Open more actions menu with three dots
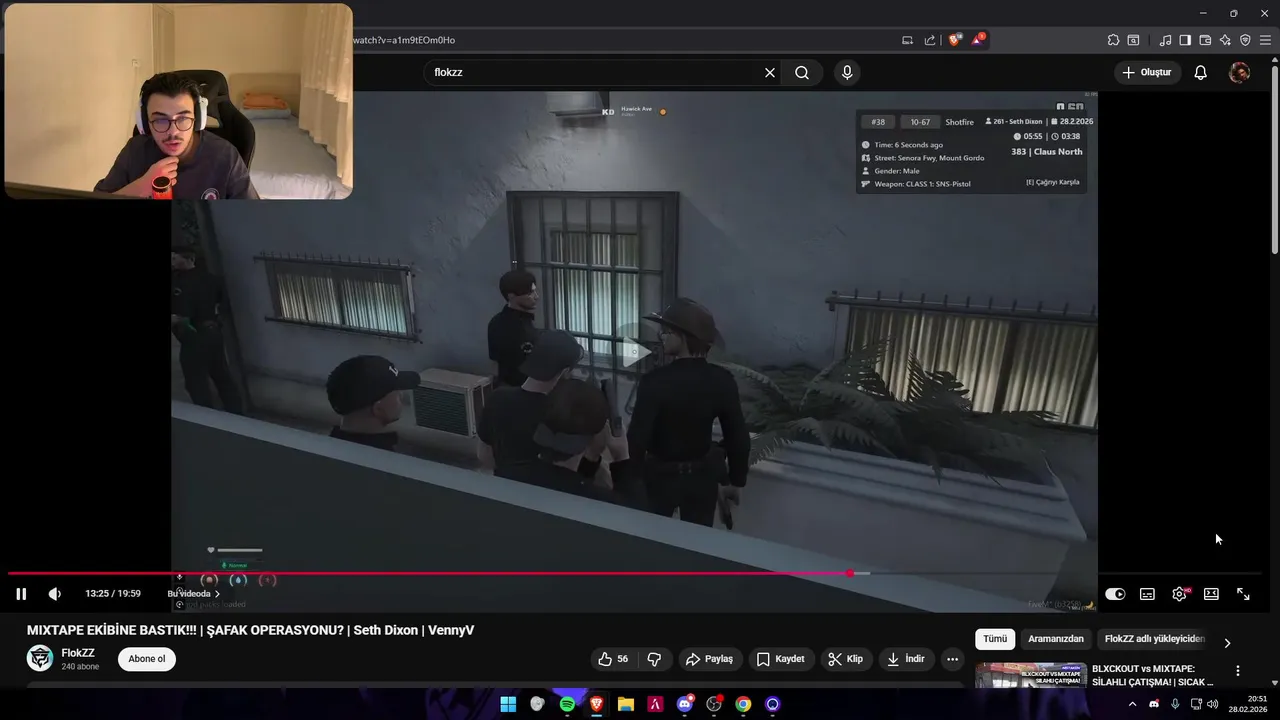Viewport: 1280px width, 720px height. click(x=952, y=659)
